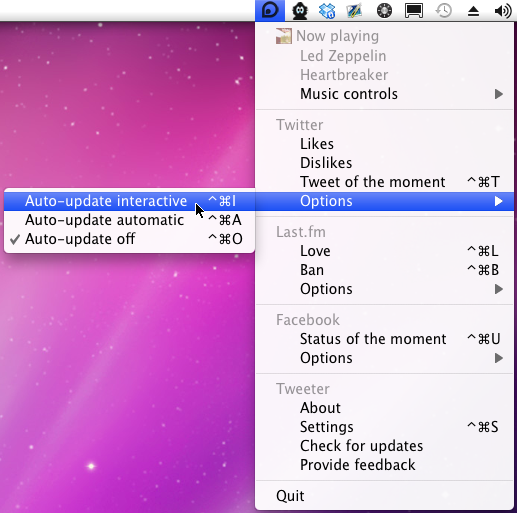Expand the Facebook Options submenu
This screenshot has width=517, height=513.
pos(384,358)
